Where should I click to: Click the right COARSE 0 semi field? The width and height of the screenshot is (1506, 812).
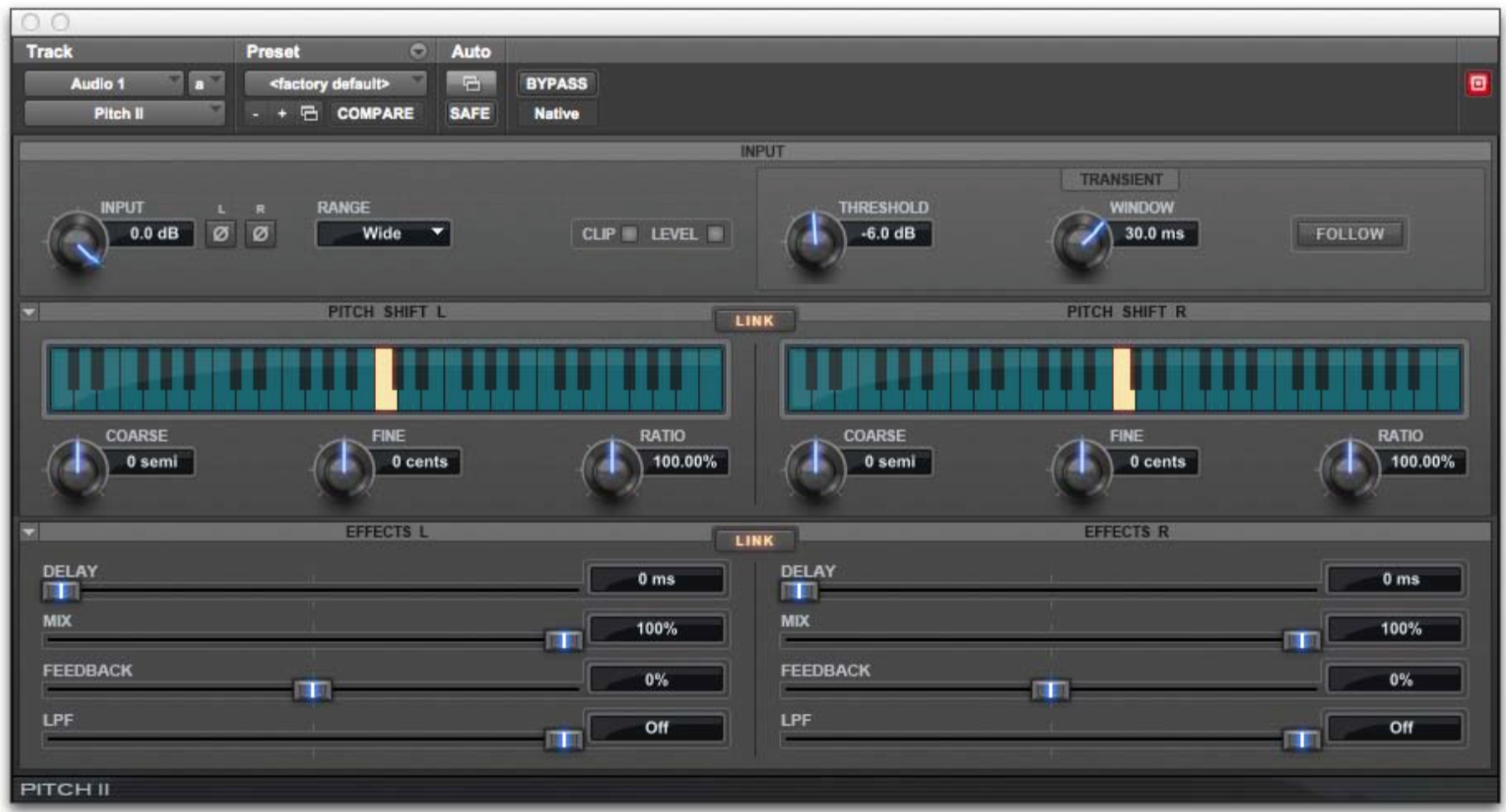pos(890,462)
